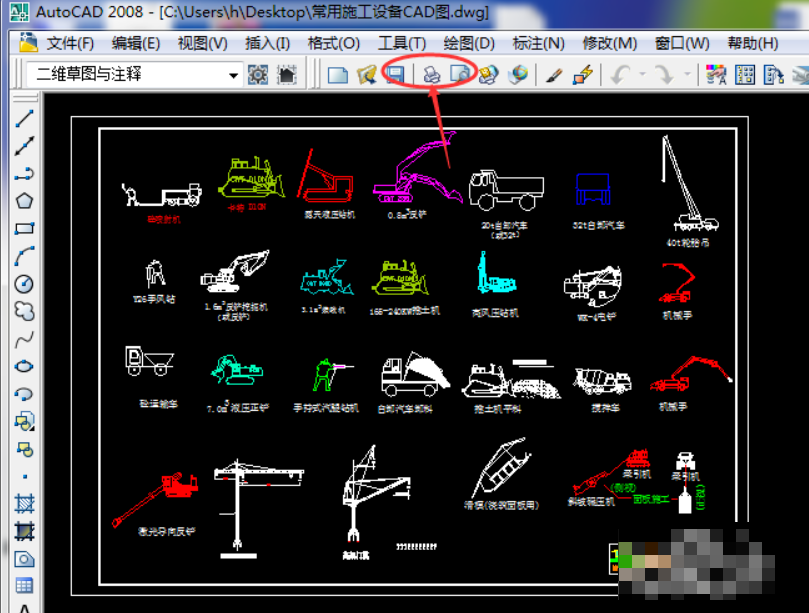809x613 pixels.
Task: Select the Polygon tool
Action: 24,201
